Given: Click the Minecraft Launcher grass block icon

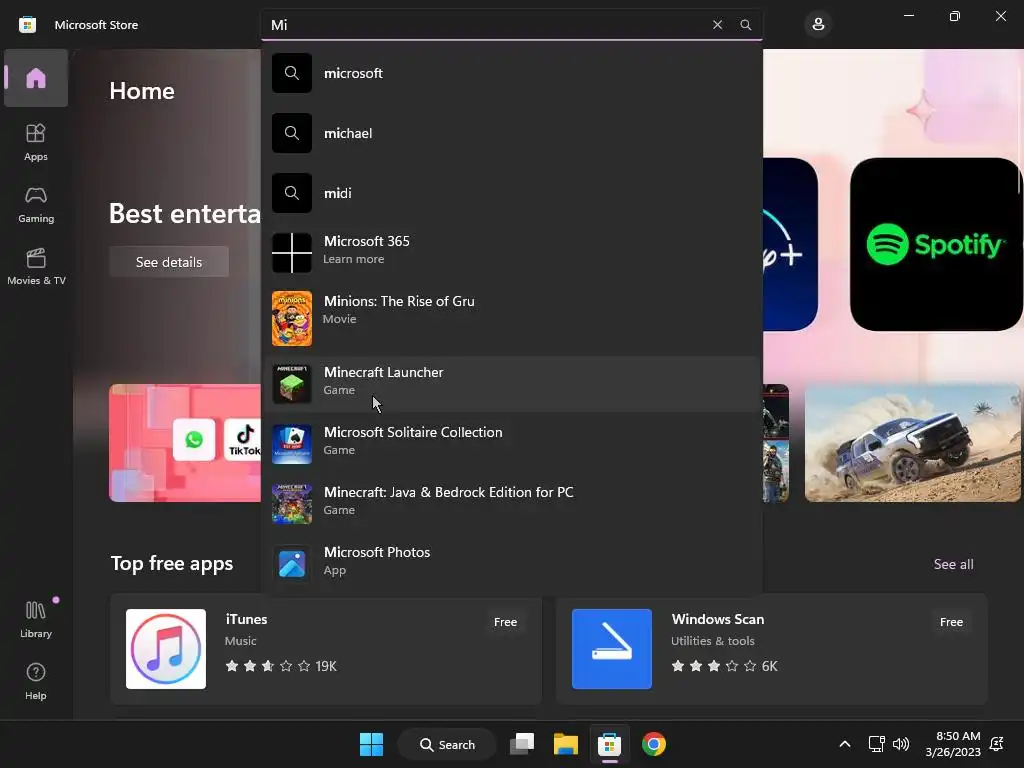Looking at the screenshot, I should pos(291,383).
